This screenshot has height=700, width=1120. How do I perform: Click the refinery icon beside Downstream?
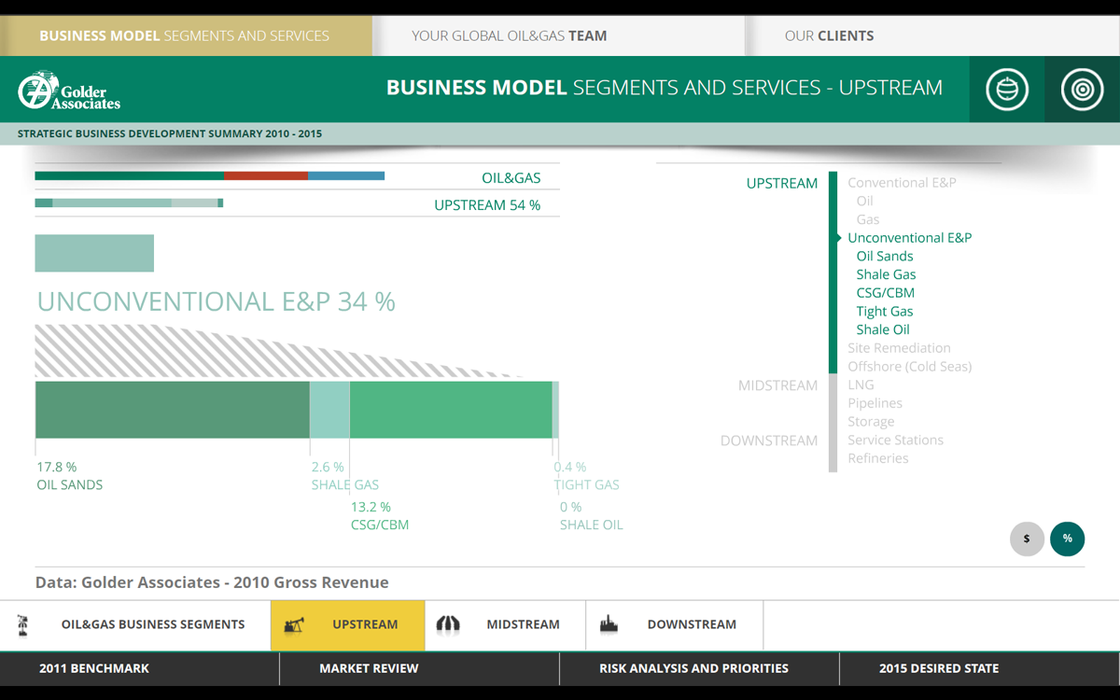coord(609,625)
